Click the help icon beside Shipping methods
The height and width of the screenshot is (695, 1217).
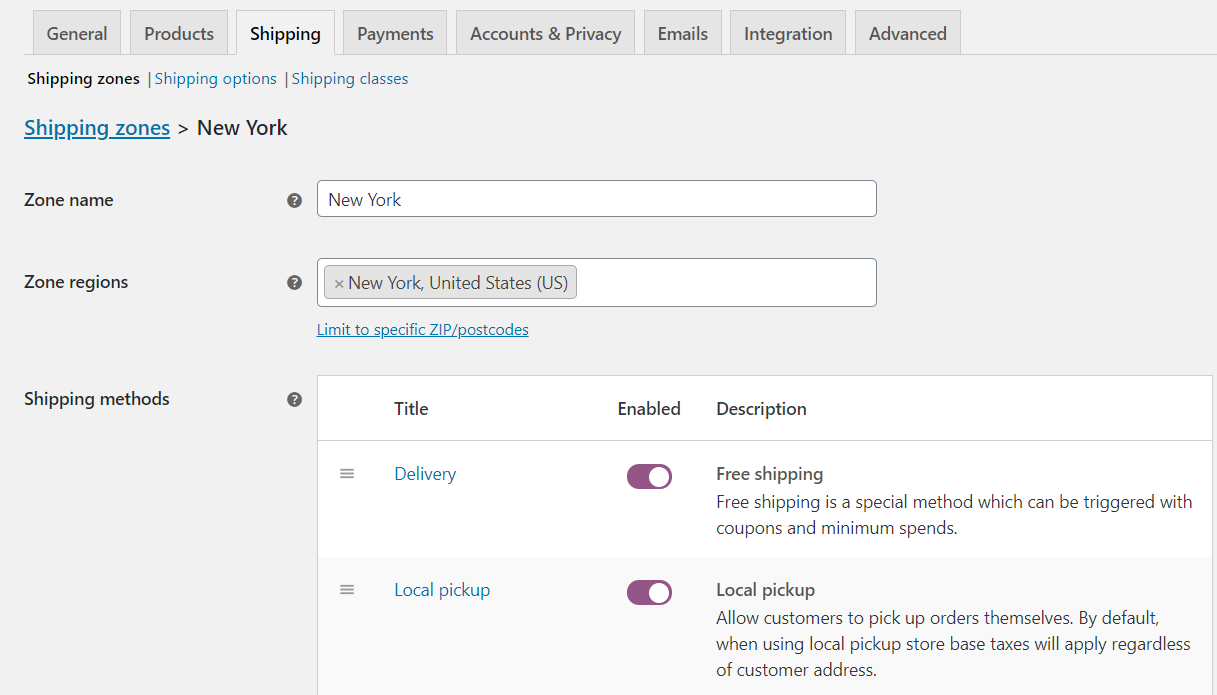tap(294, 398)
